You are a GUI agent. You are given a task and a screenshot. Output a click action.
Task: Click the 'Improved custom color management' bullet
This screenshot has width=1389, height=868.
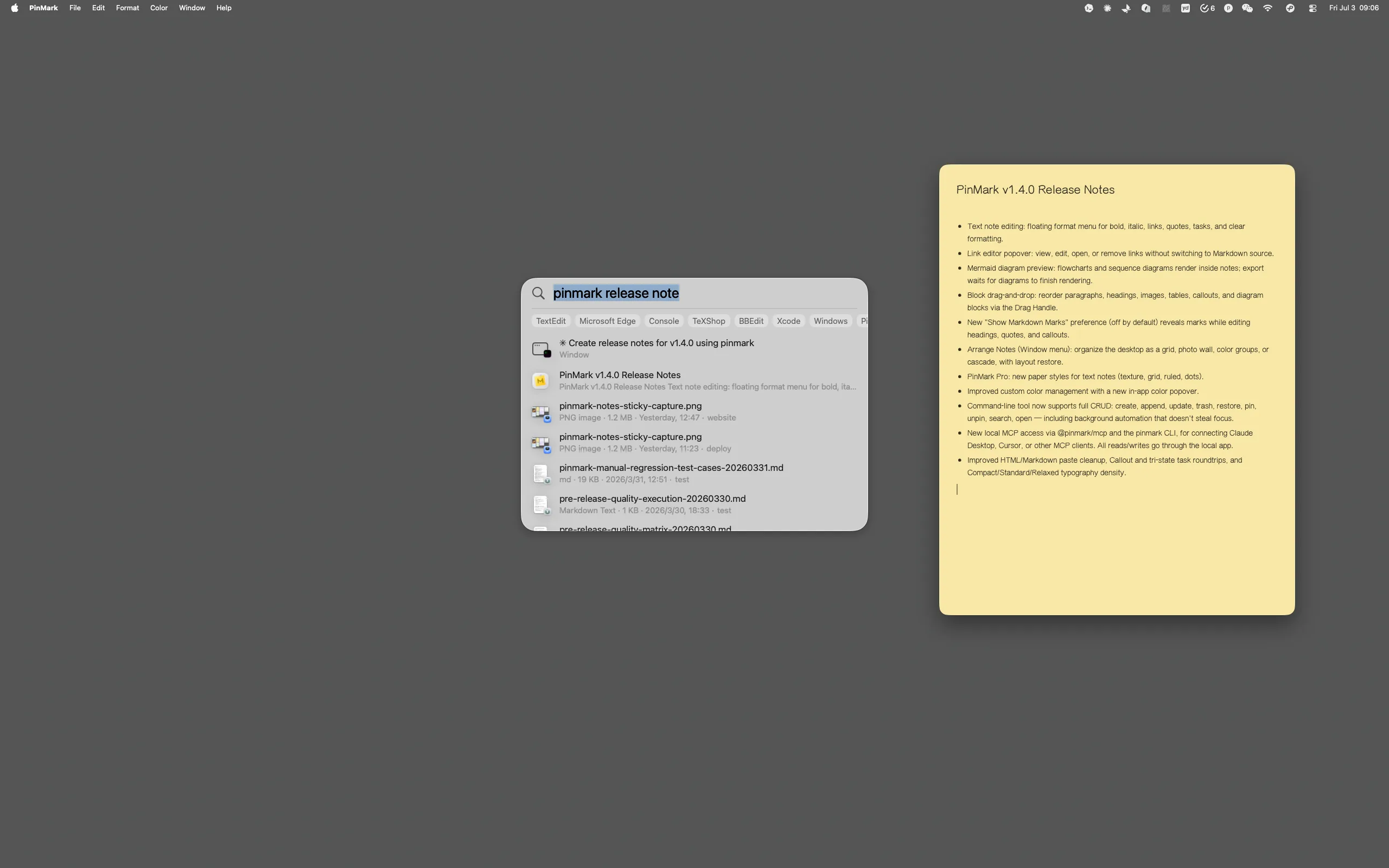1082,392
